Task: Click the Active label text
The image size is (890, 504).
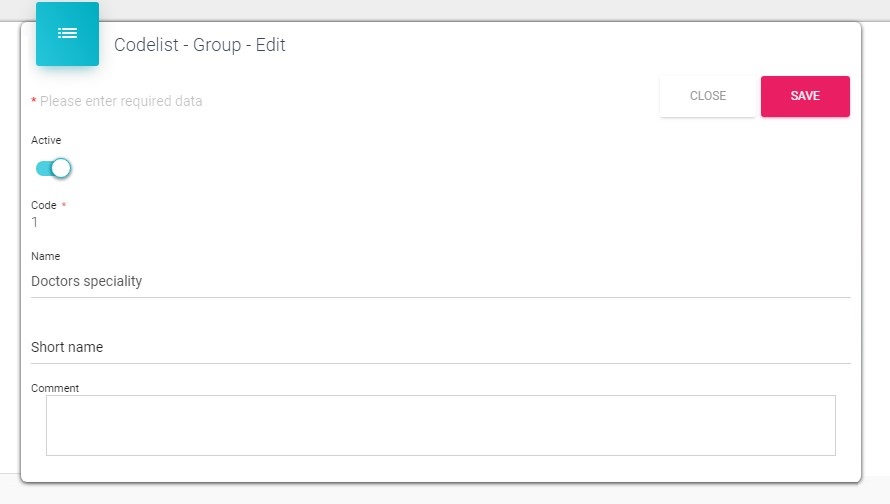Action: point(46,141)
